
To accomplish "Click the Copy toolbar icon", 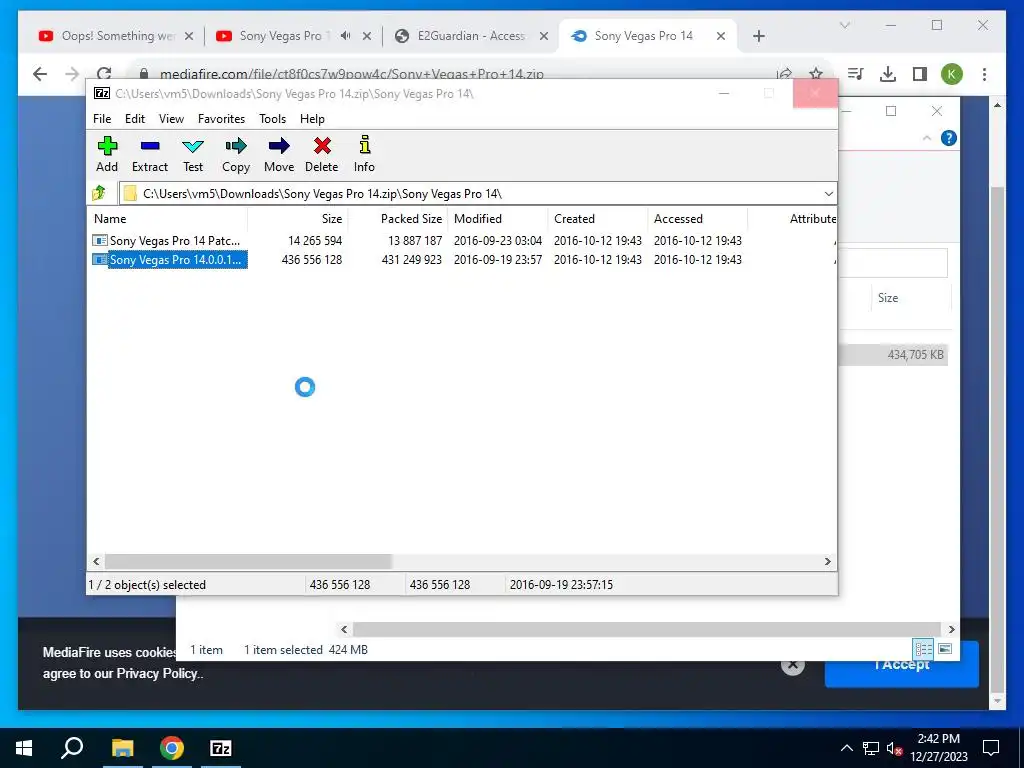I will click(x=236, y=155).
